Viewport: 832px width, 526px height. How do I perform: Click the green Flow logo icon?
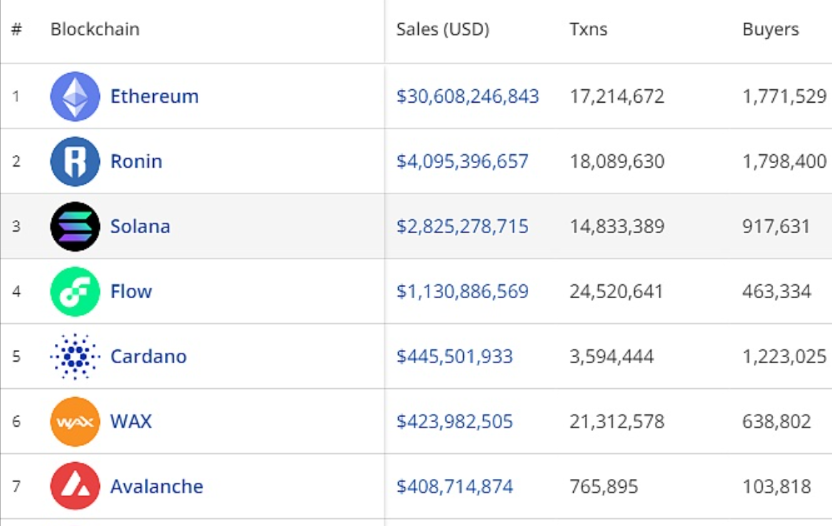[75, 292]
